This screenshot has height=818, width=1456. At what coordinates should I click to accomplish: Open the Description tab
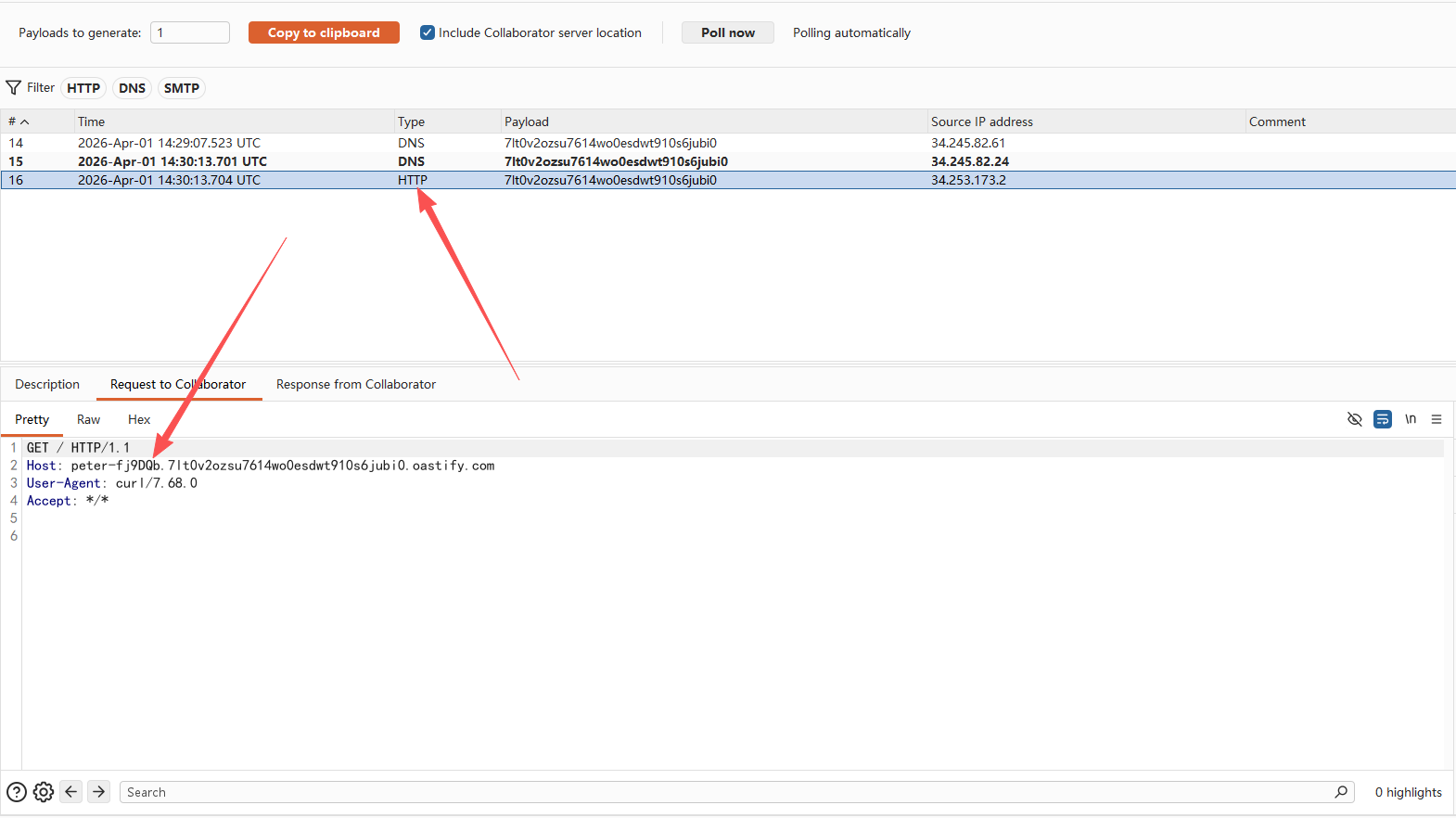pos(47,384)
